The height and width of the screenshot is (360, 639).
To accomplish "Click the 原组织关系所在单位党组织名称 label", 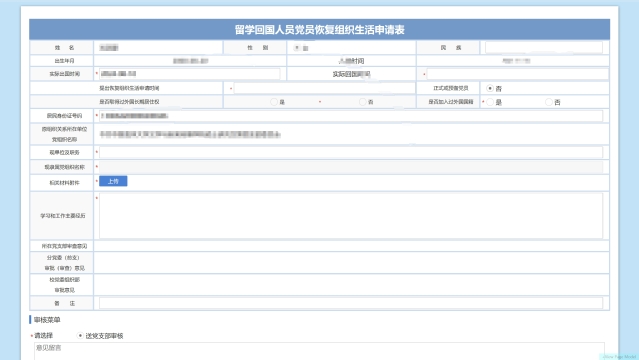I will [64, 134].
